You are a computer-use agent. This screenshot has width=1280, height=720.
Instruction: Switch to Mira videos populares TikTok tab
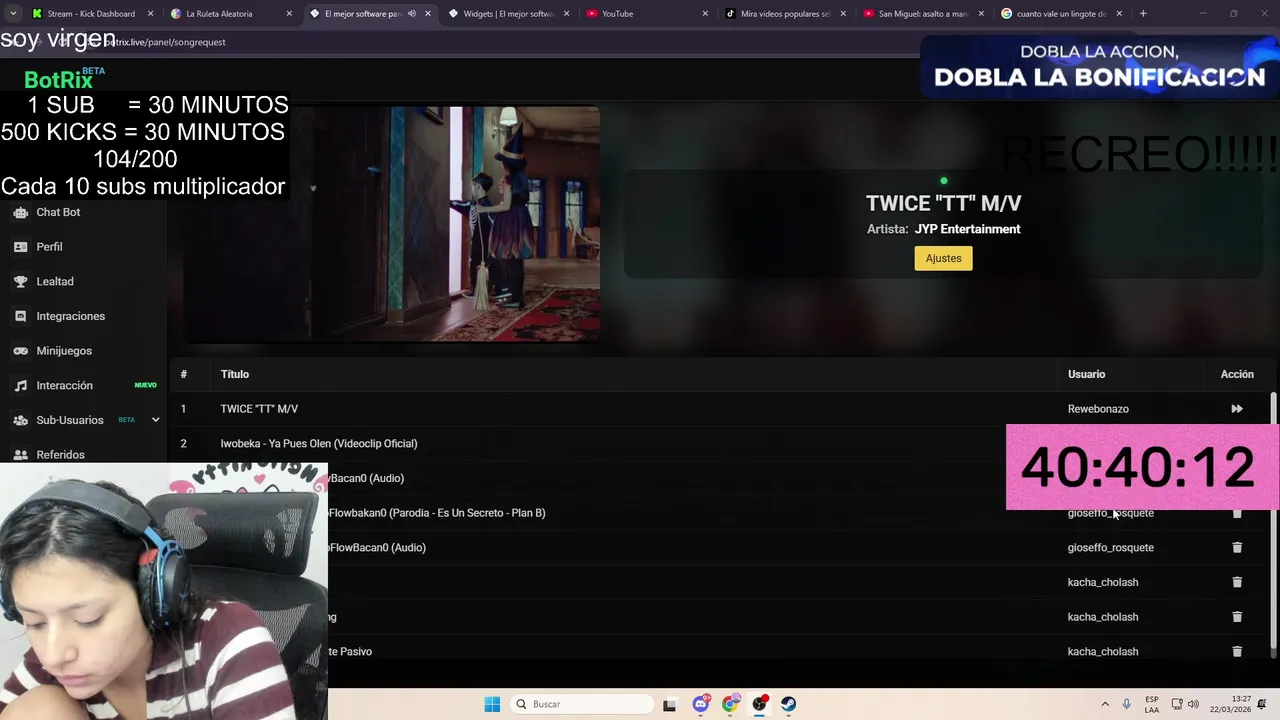785,14
